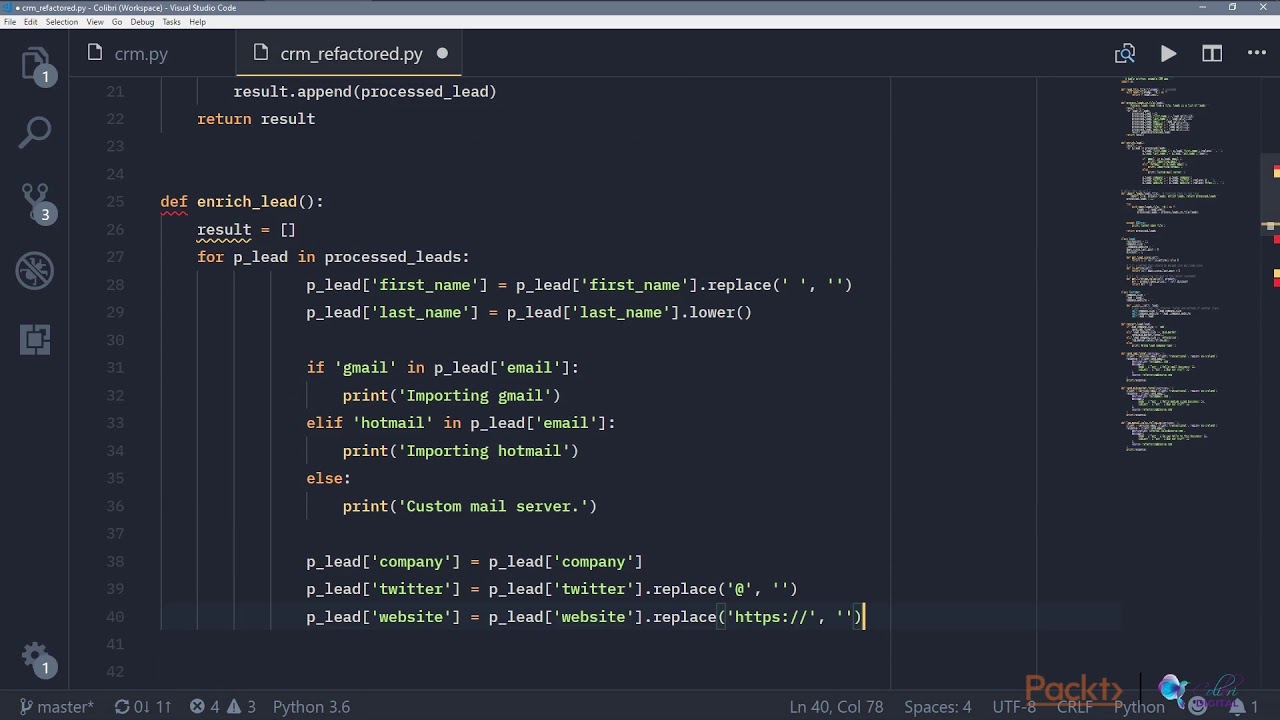Viewport: 1280px width, 720px height.
Task: Open the editor More Actions ellipsis
Action: tap(1257, 54)
